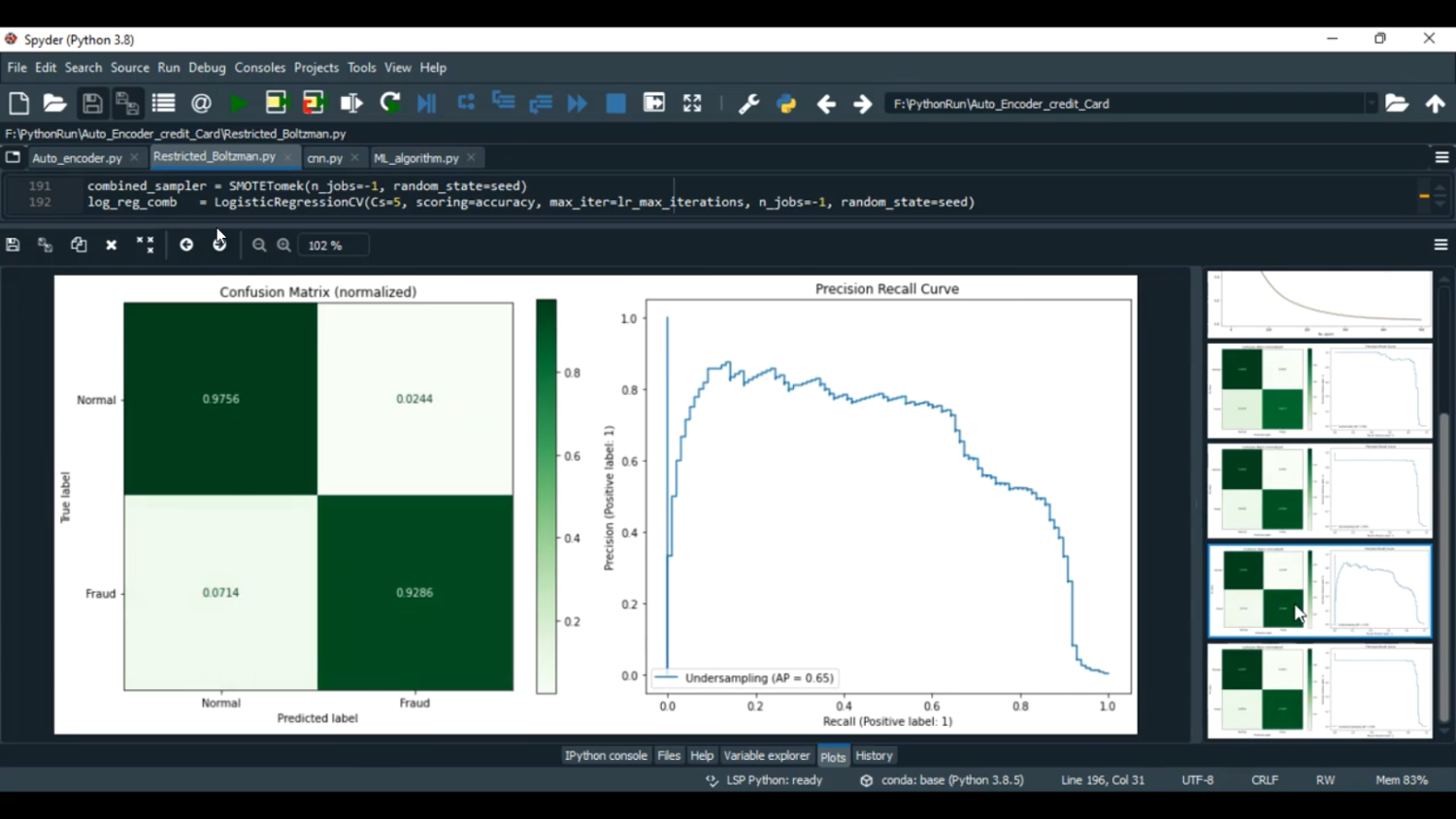Open the Debug menu
This screenshot has width=1456, height=819.
coord(207,68)
